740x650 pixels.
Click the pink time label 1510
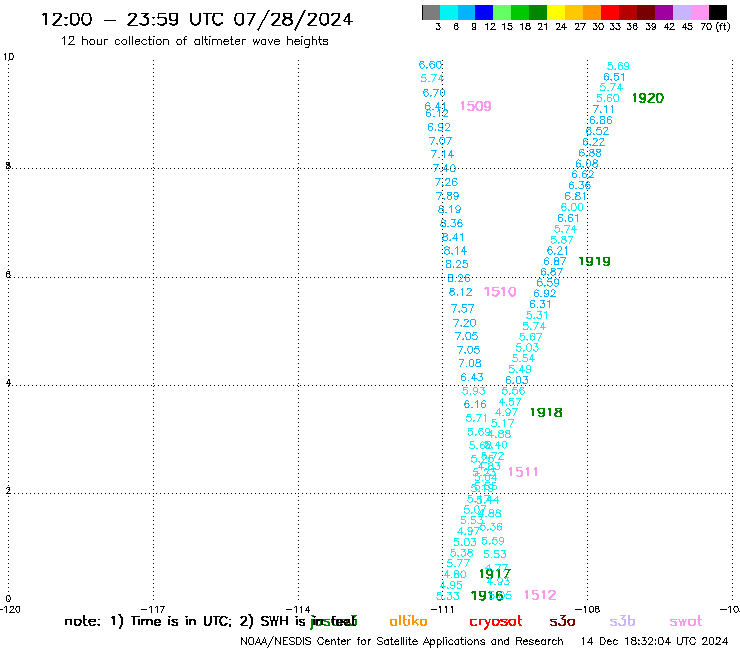pyautogui.click(x=500, y=292)
